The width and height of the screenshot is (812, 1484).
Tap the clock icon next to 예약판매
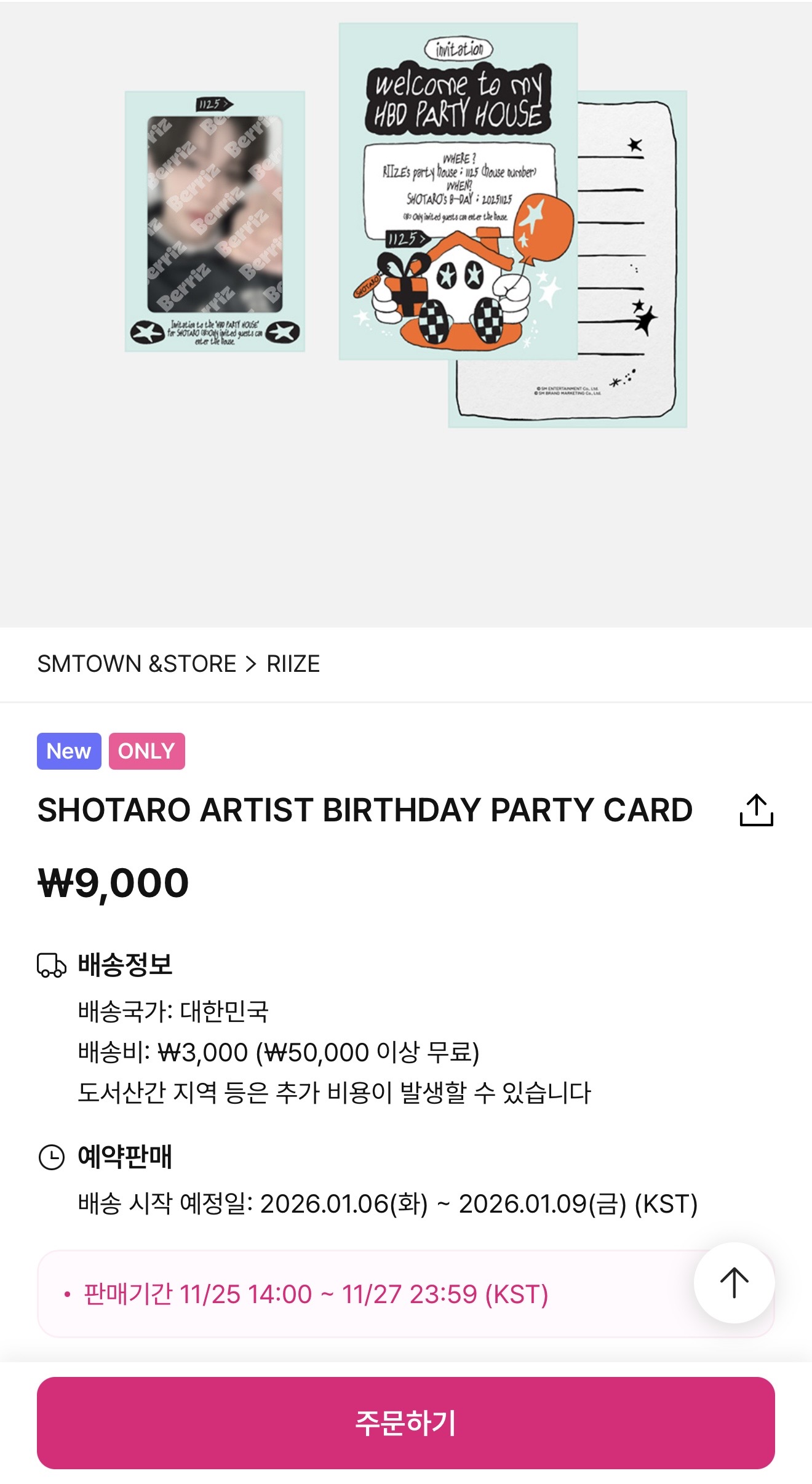[x=52, y=1157]
